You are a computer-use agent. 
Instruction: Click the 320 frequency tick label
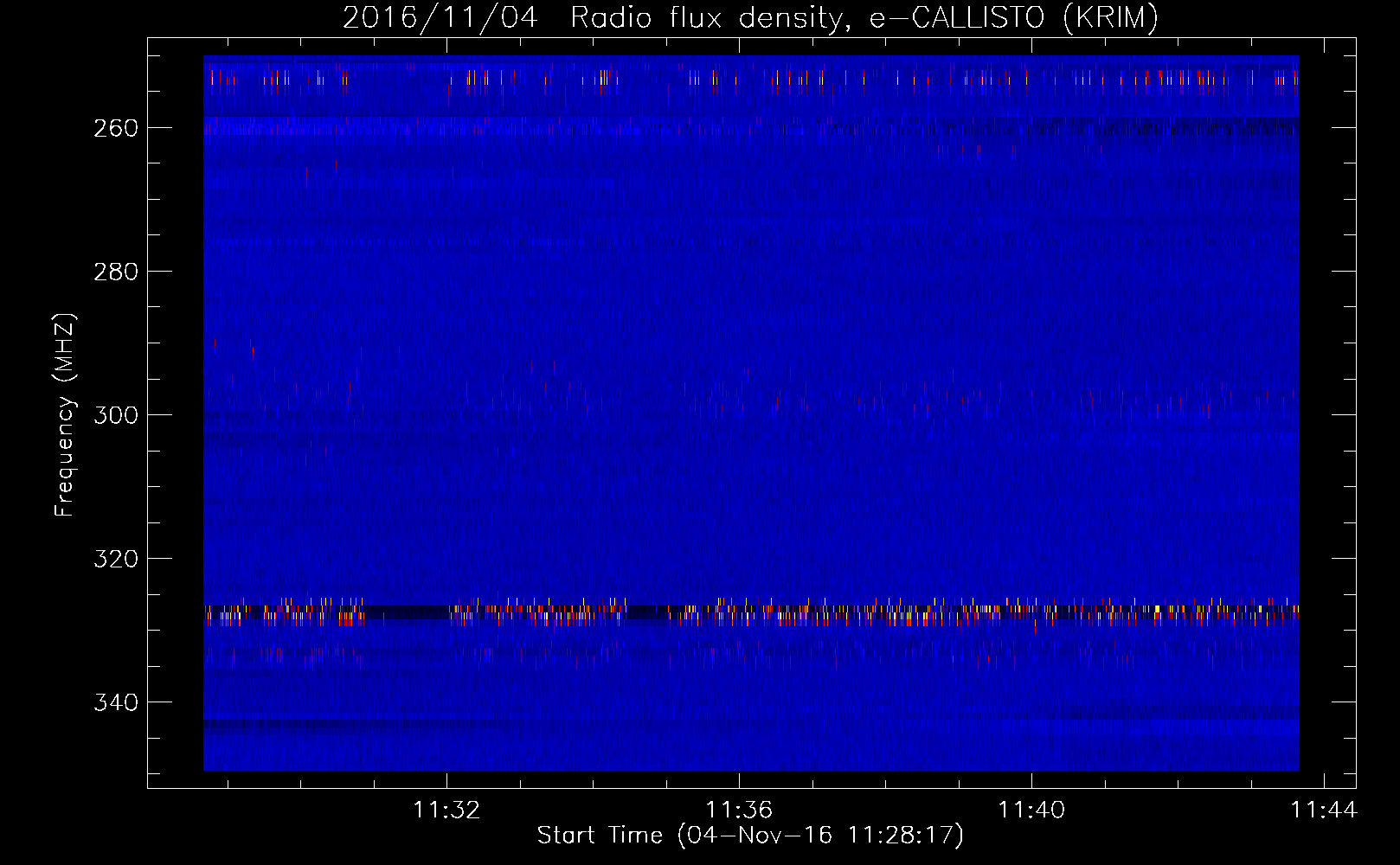tap(115, 559)
